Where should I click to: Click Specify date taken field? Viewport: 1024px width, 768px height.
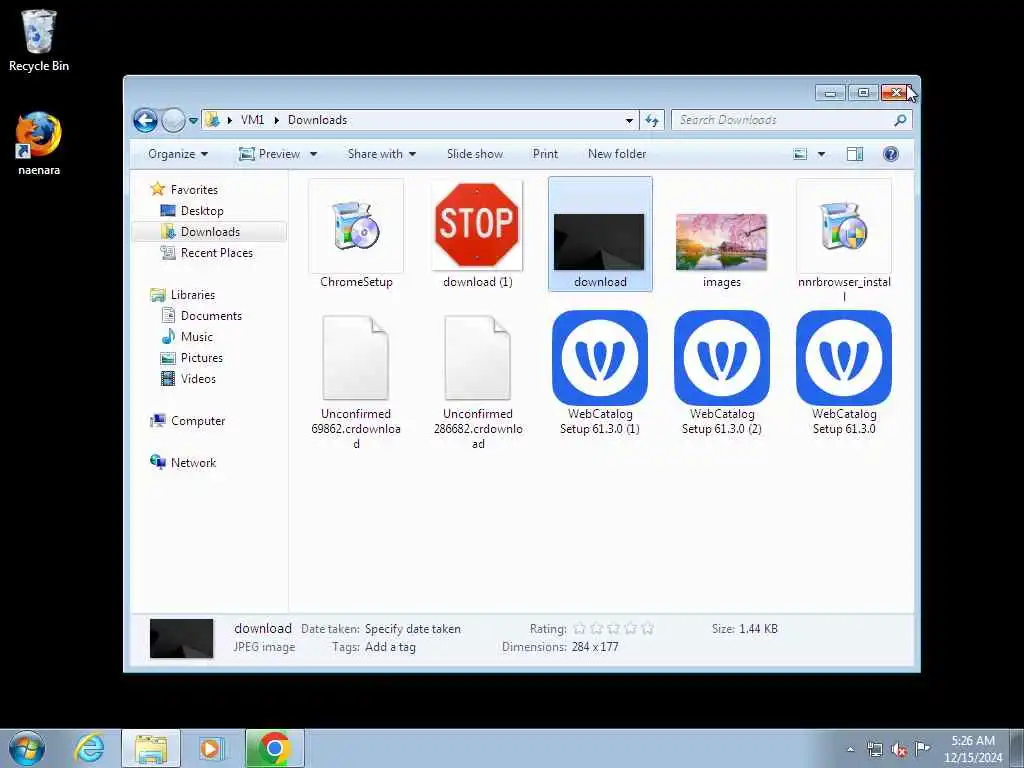tap(413, 629)
